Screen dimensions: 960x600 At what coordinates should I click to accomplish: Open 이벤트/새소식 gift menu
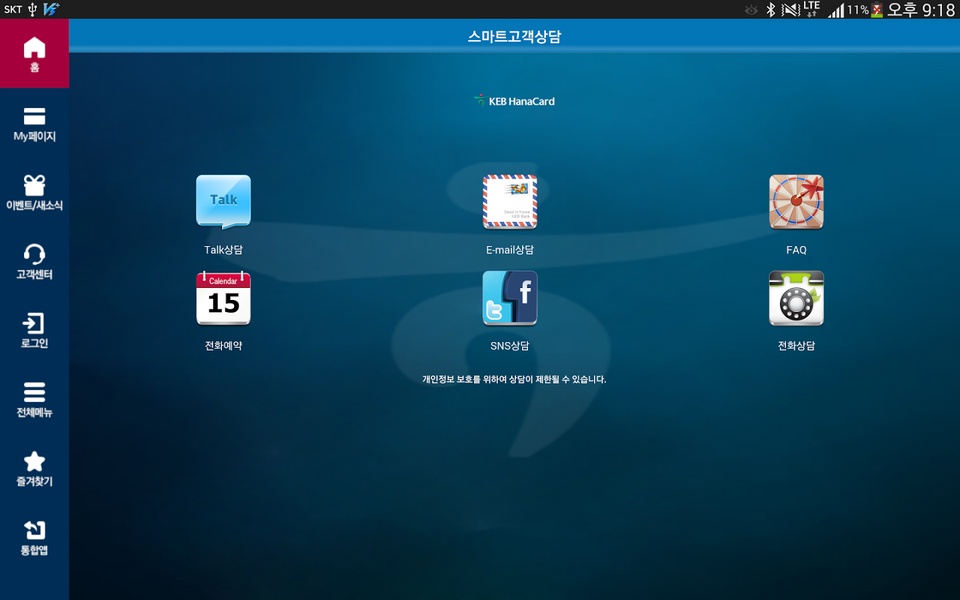click(34, 193)
